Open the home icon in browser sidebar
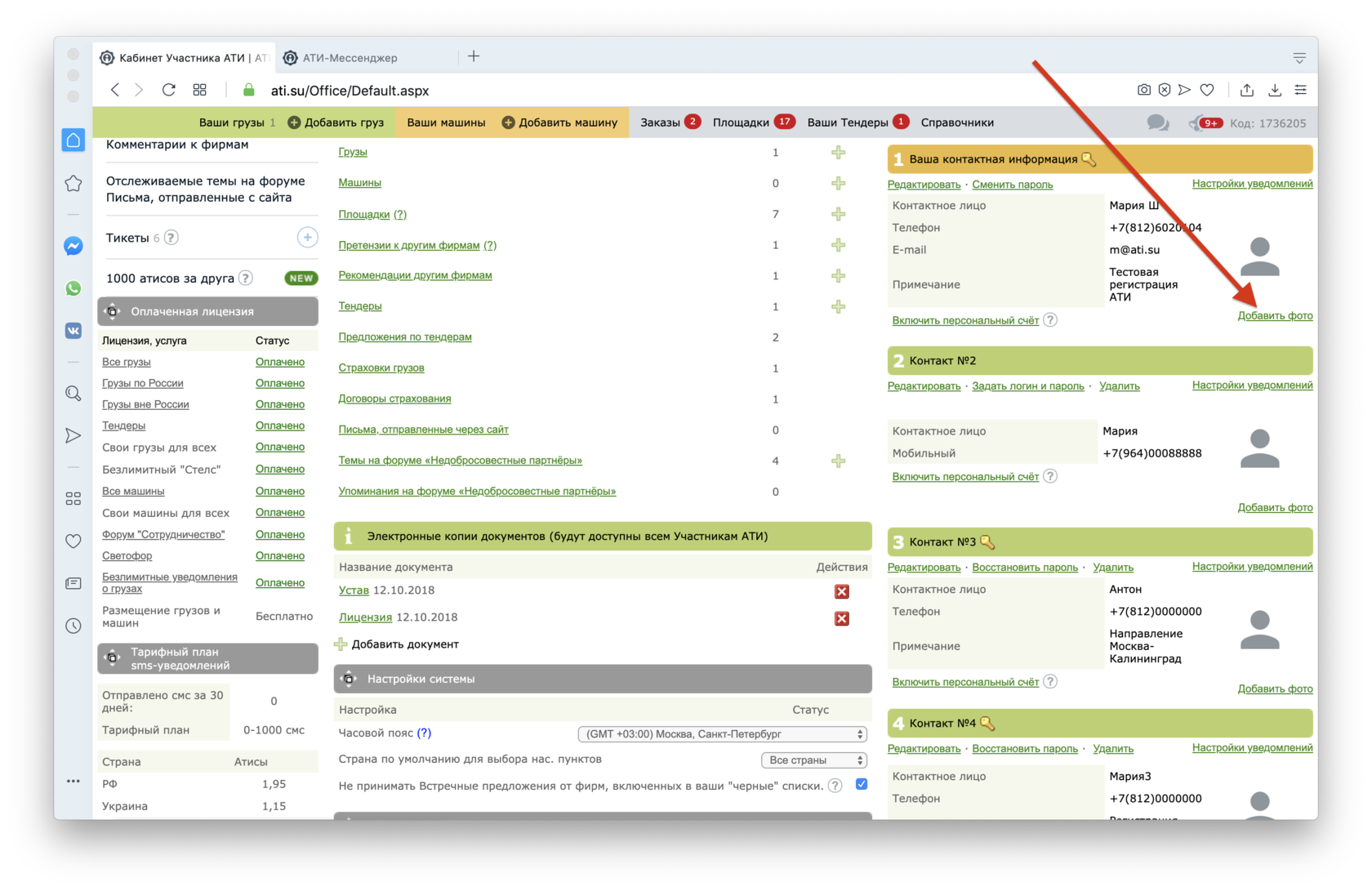This screenshot has width=1372, height=891. [x=73, y=140]
